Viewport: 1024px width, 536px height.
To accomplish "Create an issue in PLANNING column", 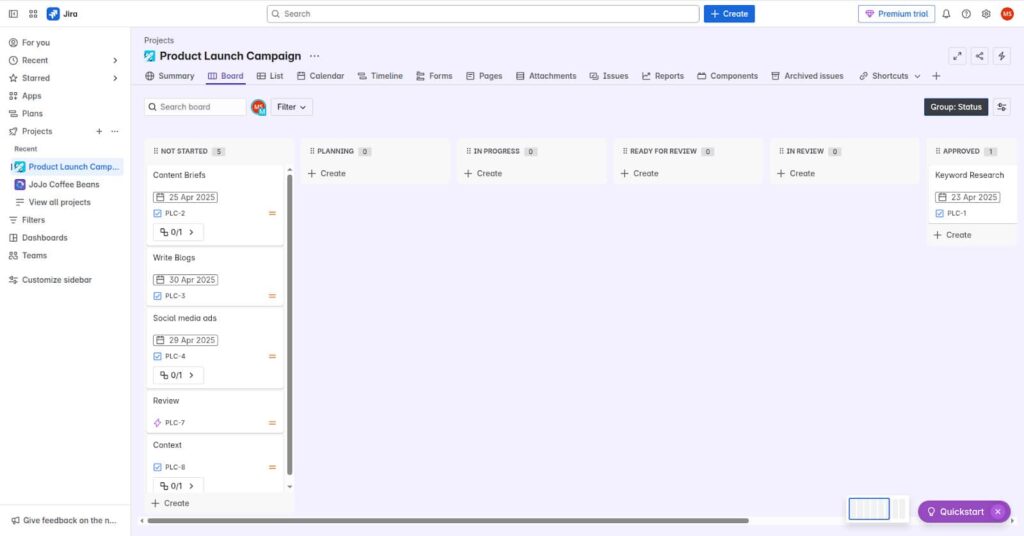I will pos(327,174).
